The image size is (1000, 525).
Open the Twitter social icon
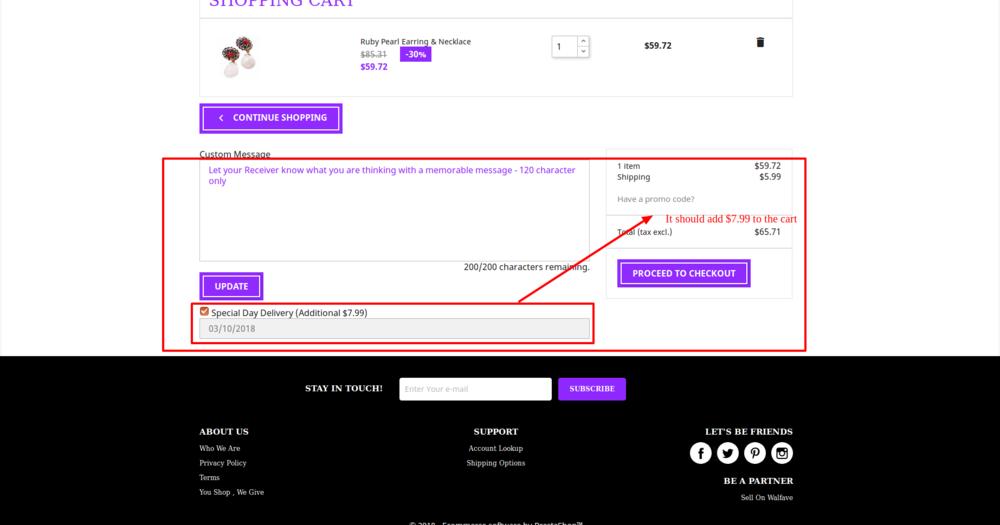(728, 453)
